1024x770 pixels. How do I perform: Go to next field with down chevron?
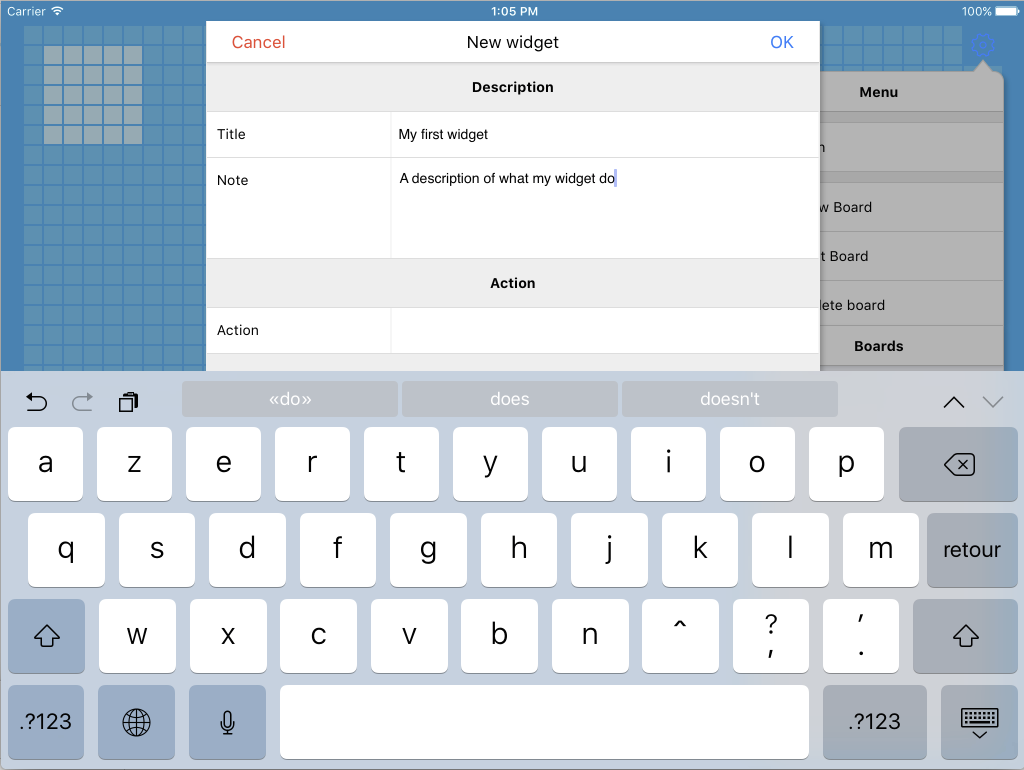click(x=992, y=402)
